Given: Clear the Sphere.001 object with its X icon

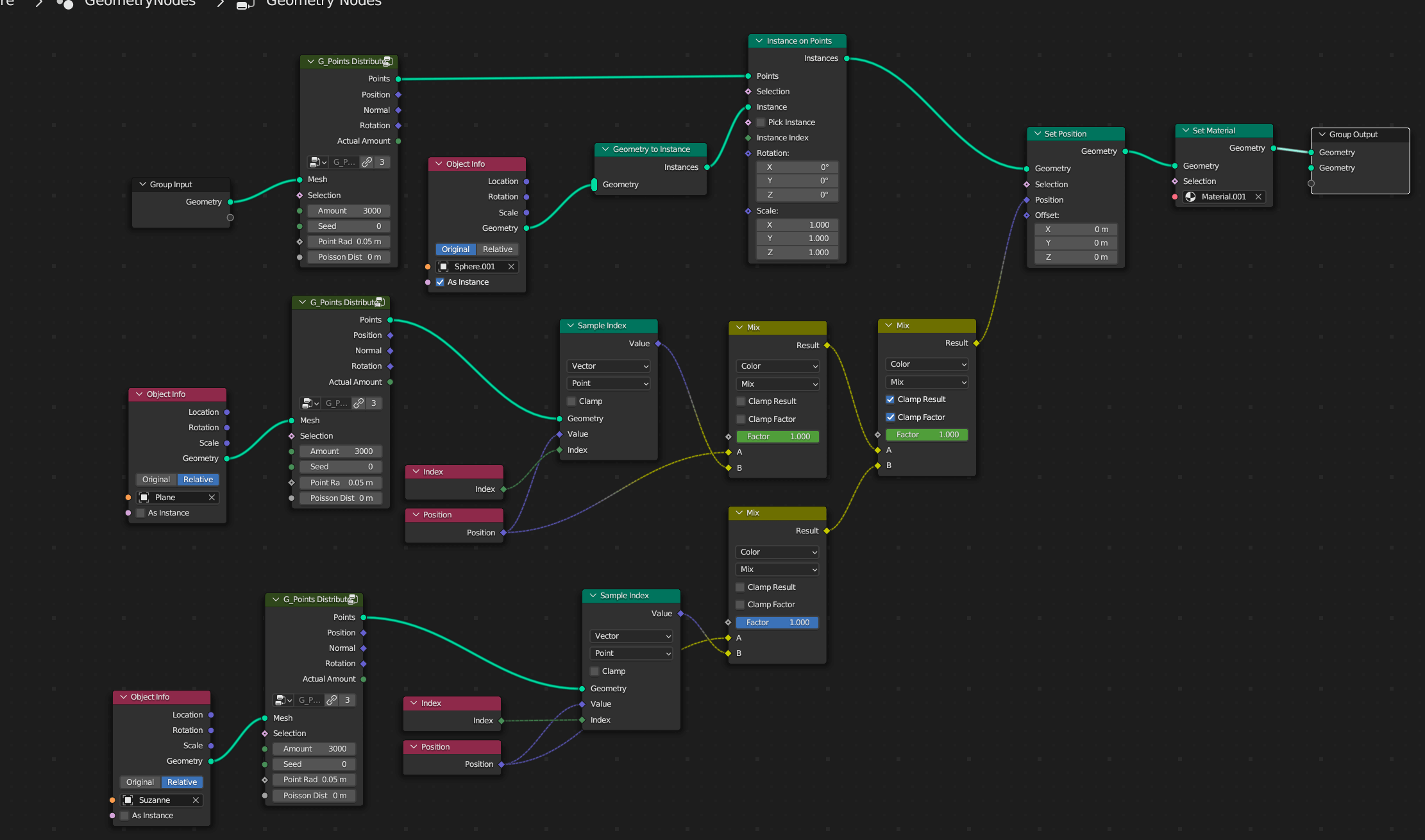Looking at the screenshot, I should (511, 267).
